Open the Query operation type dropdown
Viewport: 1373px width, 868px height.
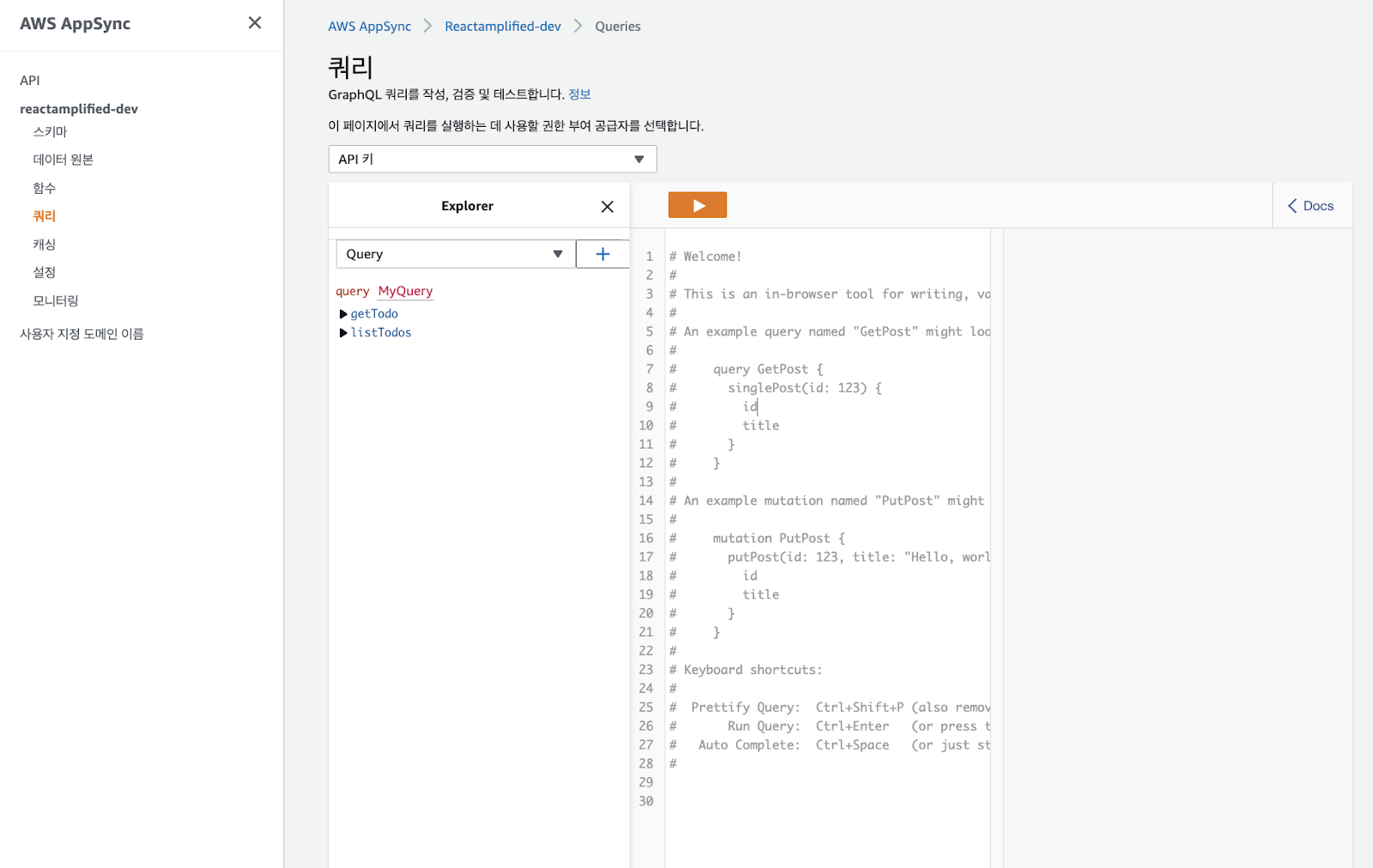pos(456,254)
